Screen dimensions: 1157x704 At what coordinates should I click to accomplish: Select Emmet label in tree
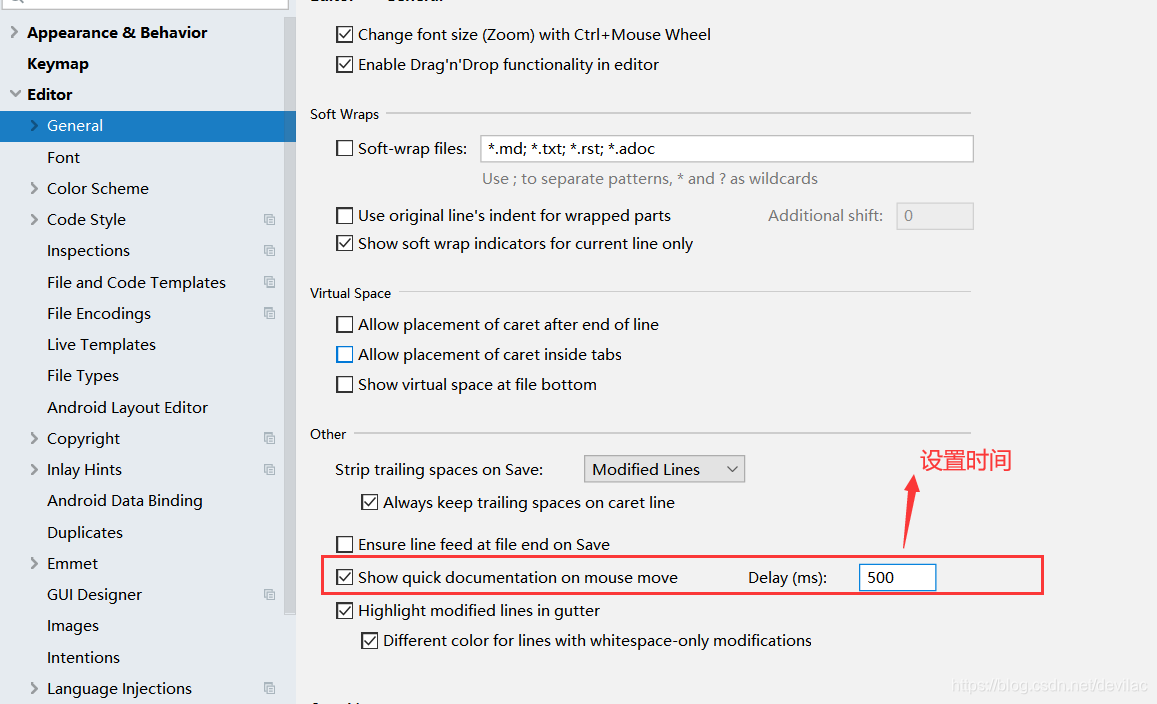coord(72,564)
